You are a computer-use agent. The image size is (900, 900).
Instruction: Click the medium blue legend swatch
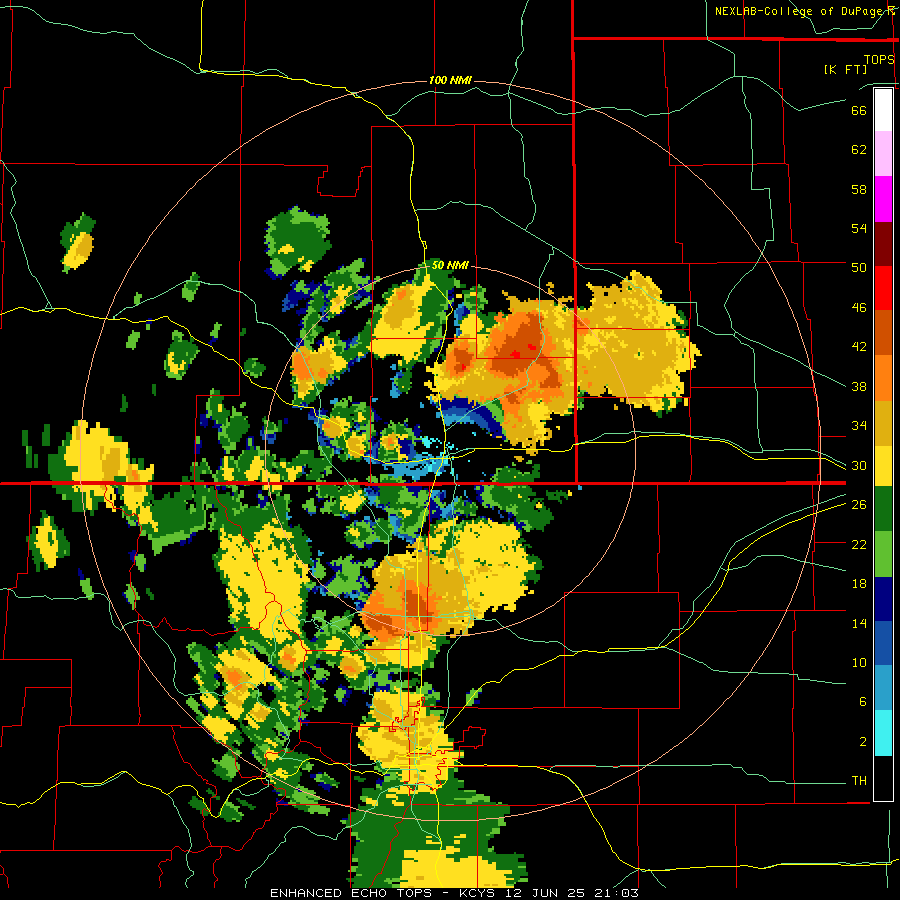[883, 644]
